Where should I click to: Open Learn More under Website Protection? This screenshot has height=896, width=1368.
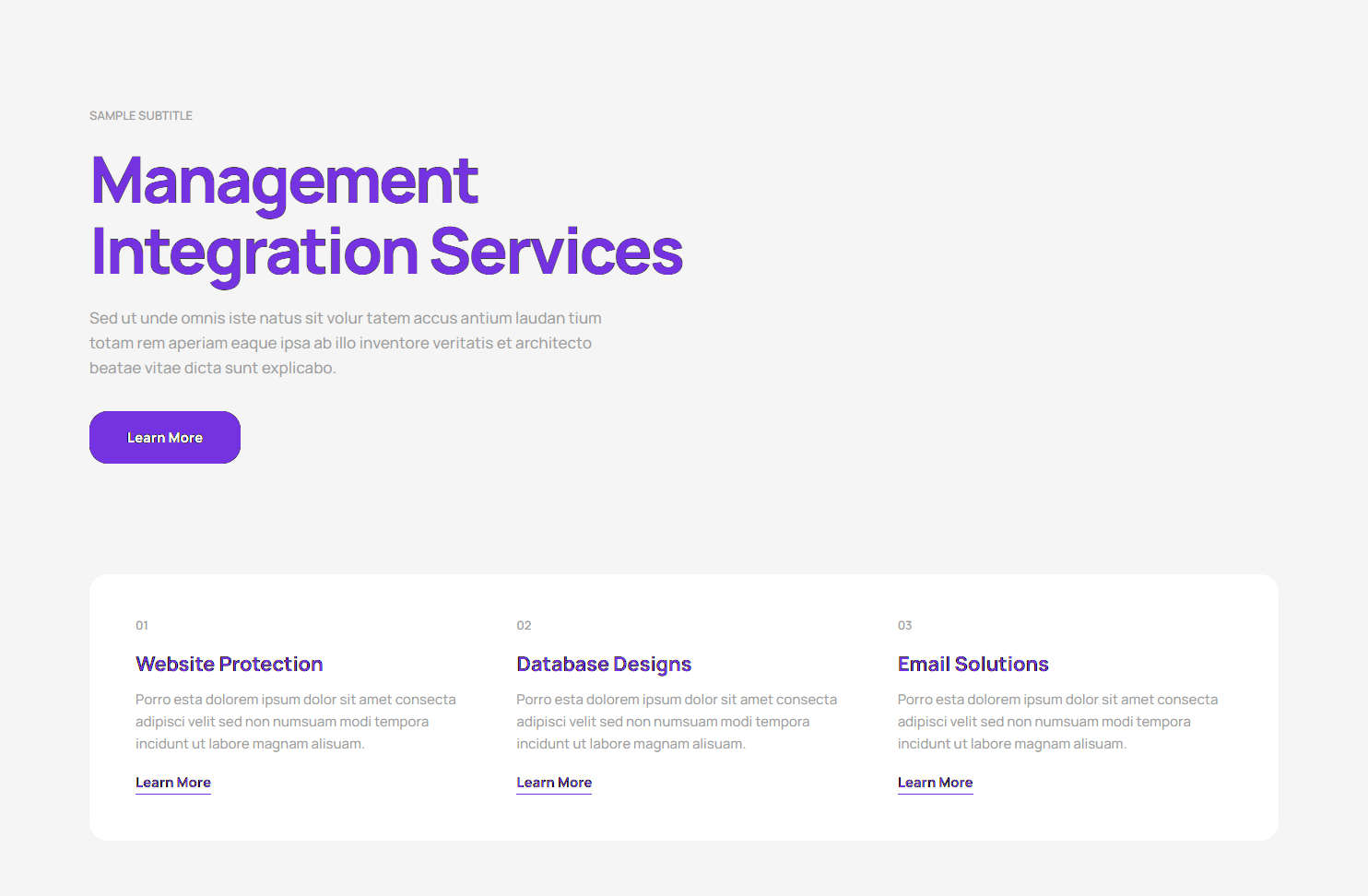point(173,783)
